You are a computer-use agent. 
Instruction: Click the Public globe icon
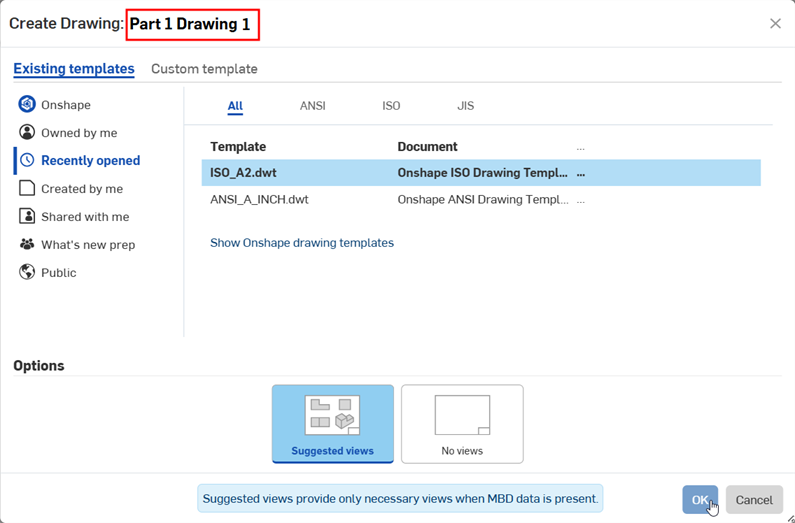pyautogui.click(x=27, y=272)
